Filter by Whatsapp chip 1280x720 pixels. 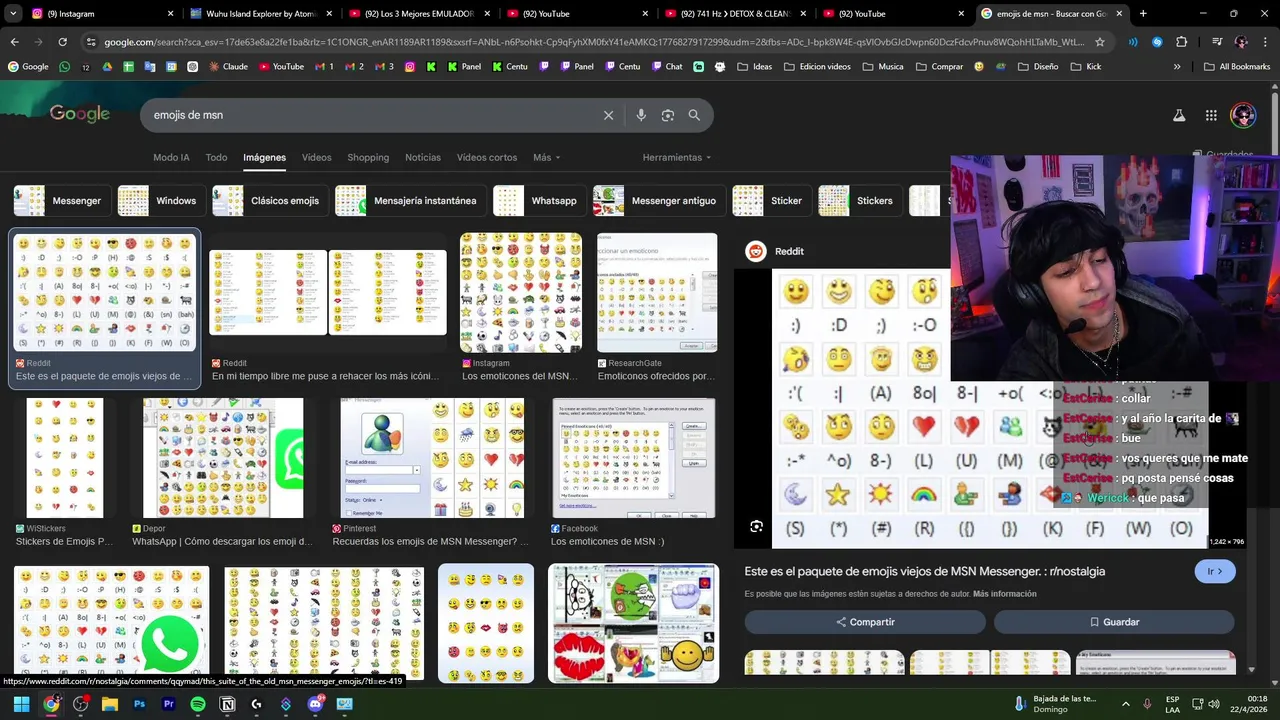(538, 200)
